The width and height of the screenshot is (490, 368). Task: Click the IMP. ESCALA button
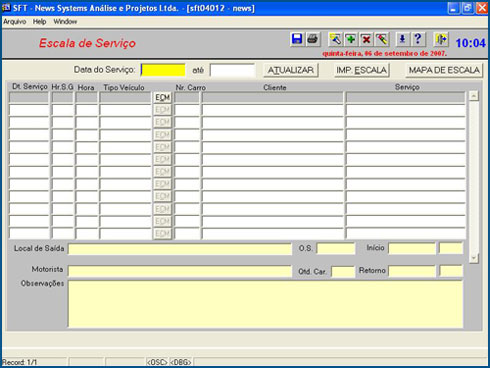point(361,70)
